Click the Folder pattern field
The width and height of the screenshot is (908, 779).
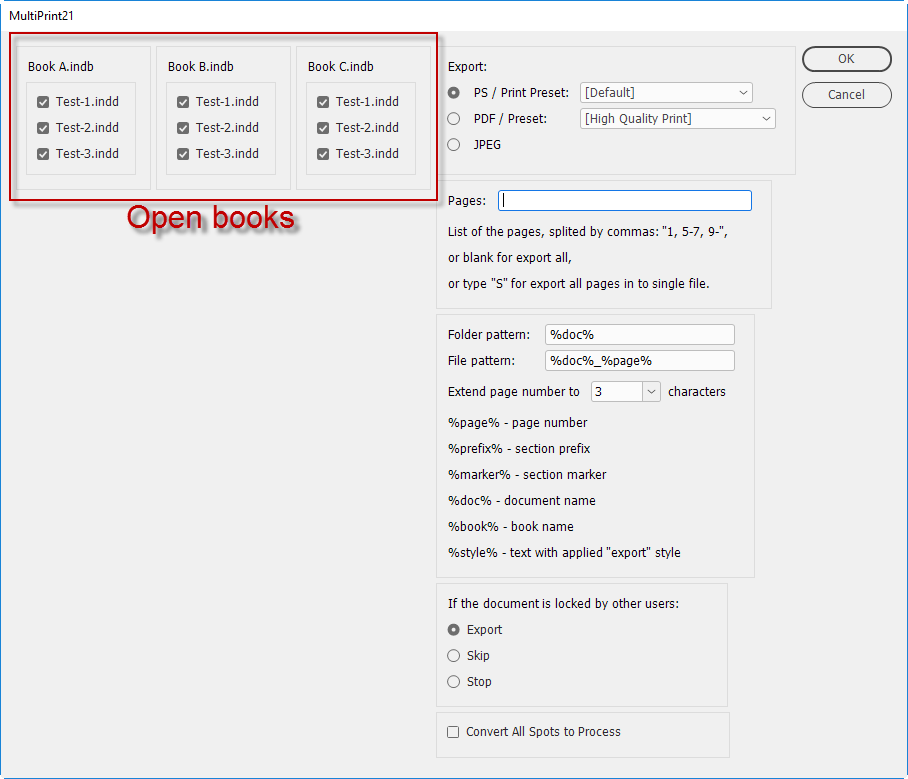point(639,335)
